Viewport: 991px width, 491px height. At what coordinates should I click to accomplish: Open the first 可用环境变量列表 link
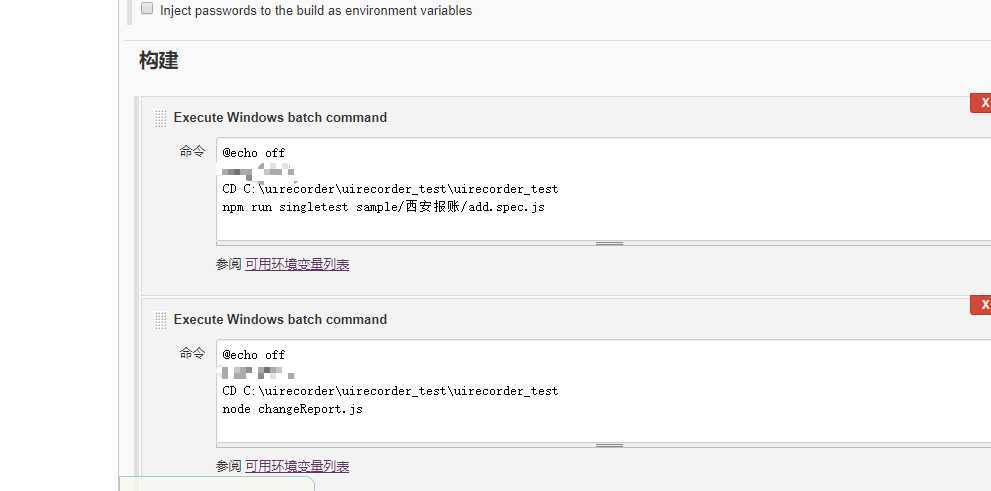click(297, 265)
